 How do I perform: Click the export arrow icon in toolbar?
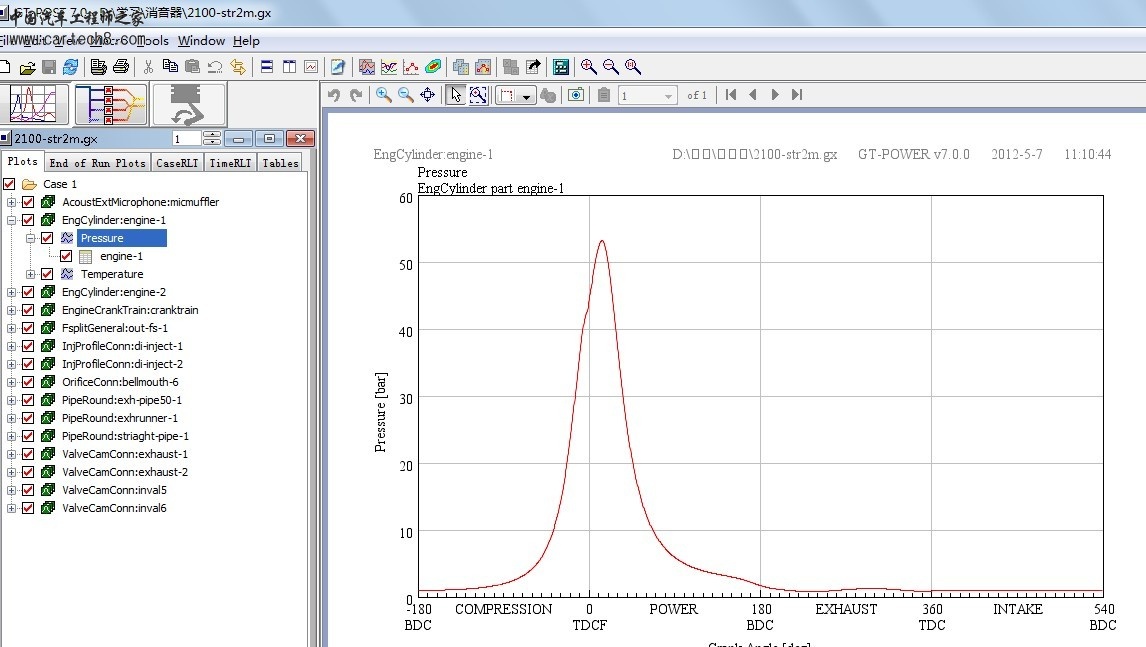534,67
